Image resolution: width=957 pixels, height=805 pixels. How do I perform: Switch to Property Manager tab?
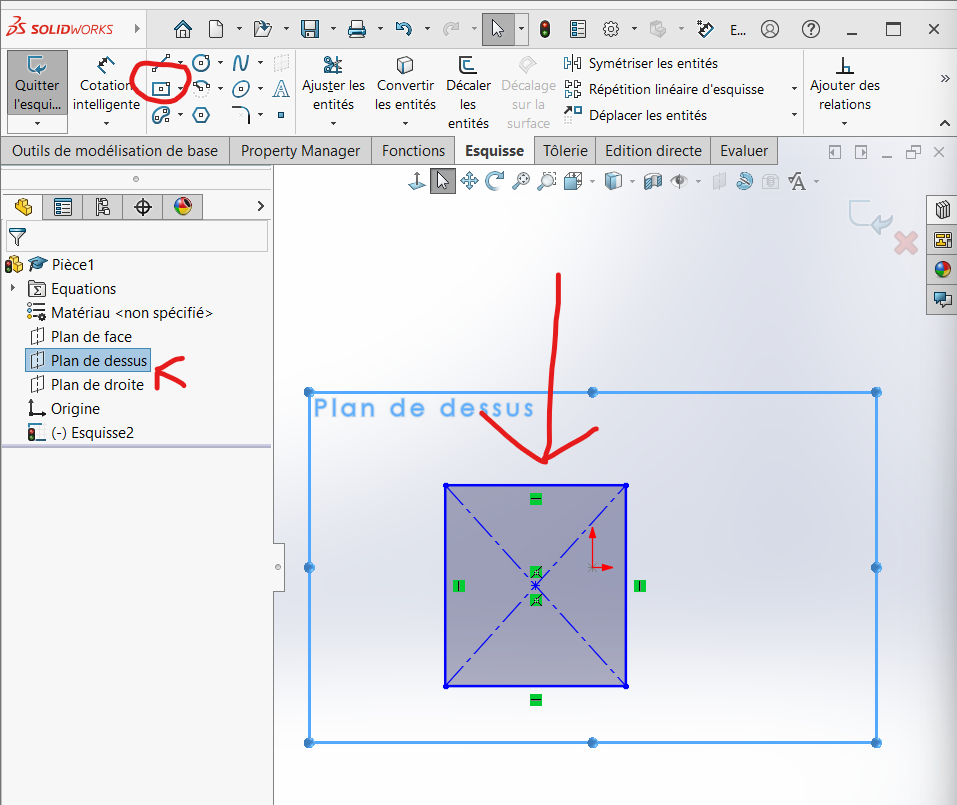300,151
